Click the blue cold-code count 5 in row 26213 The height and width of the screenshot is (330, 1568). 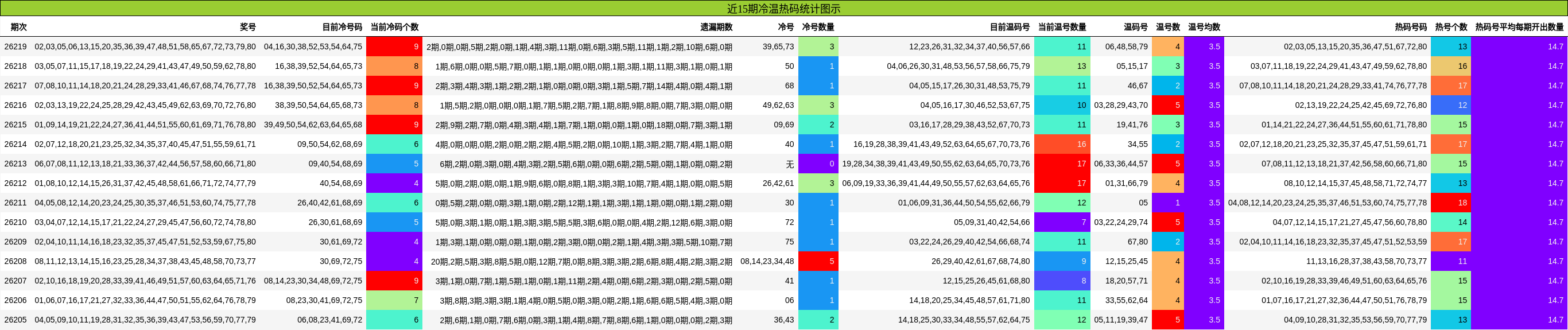tap(394, 164)
